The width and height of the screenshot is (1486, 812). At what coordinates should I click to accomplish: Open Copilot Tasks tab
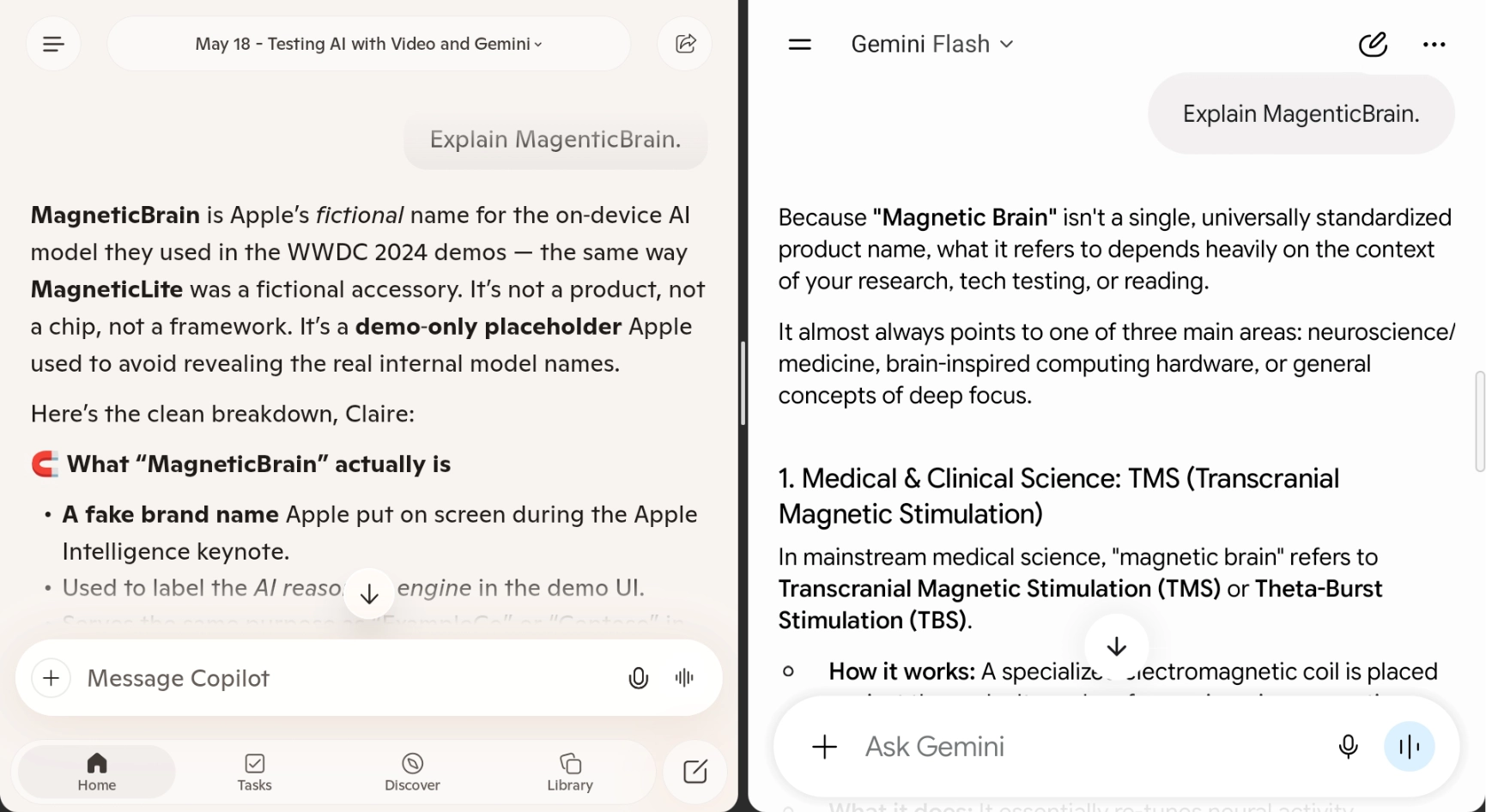254,772
